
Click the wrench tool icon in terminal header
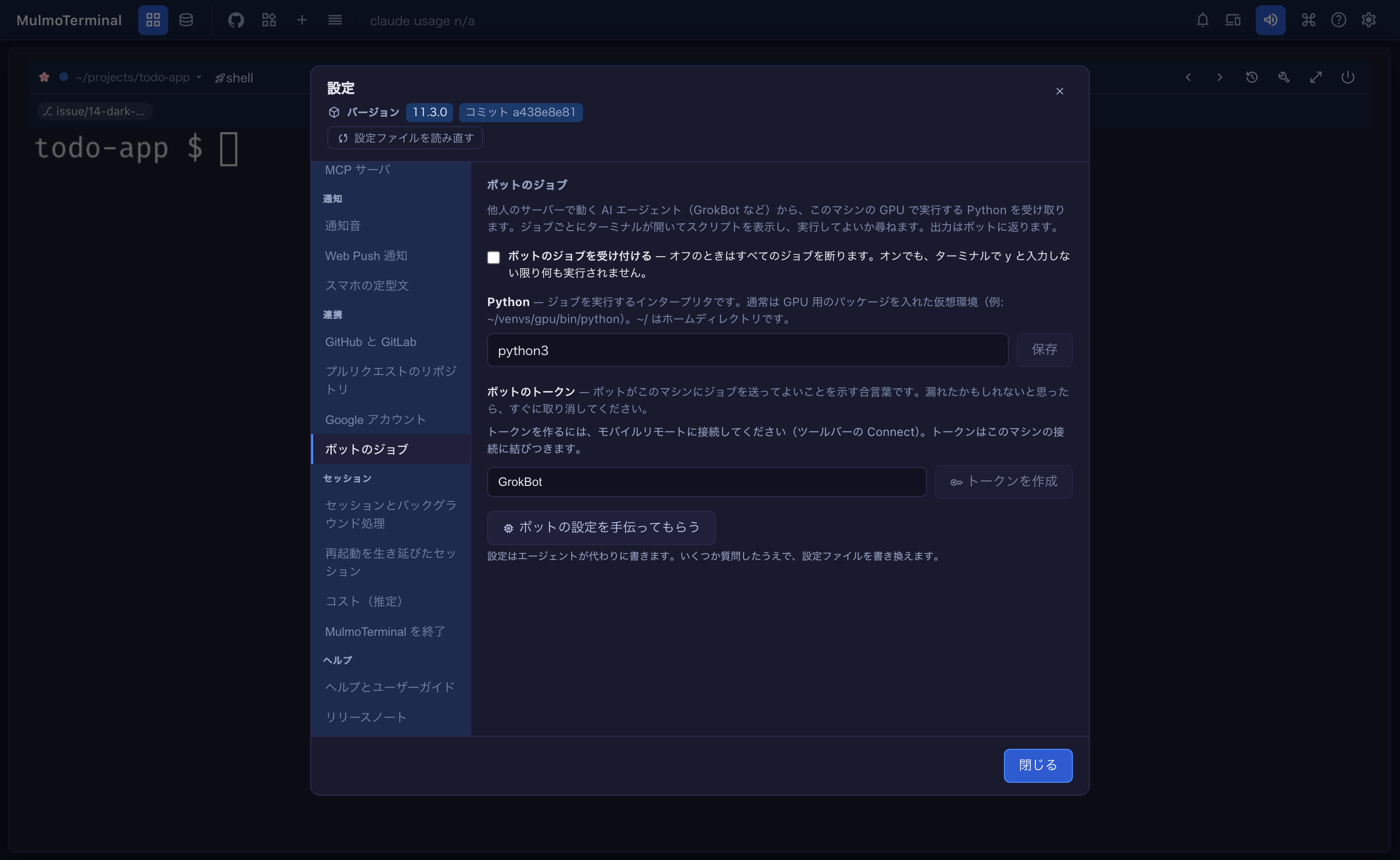[x=1284, y=77]
